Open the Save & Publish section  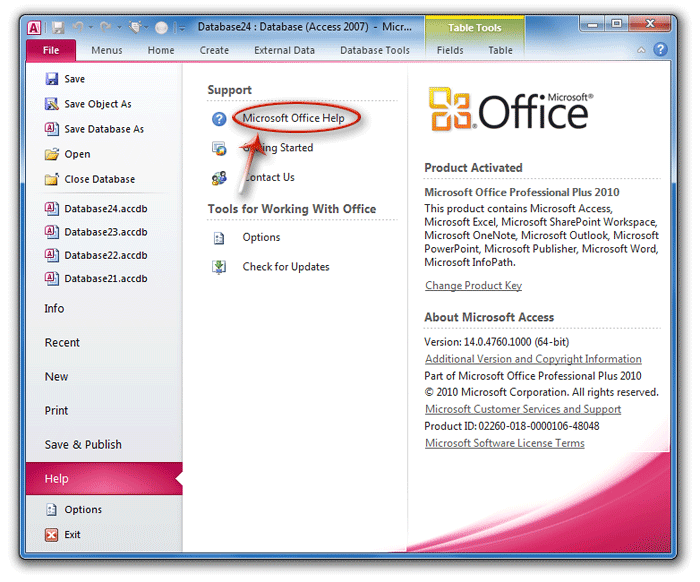[83, 445]
